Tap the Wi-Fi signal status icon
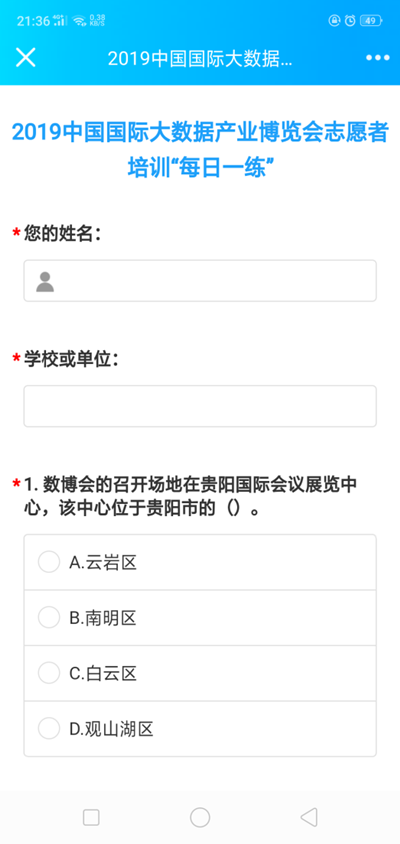 [79, 21]
